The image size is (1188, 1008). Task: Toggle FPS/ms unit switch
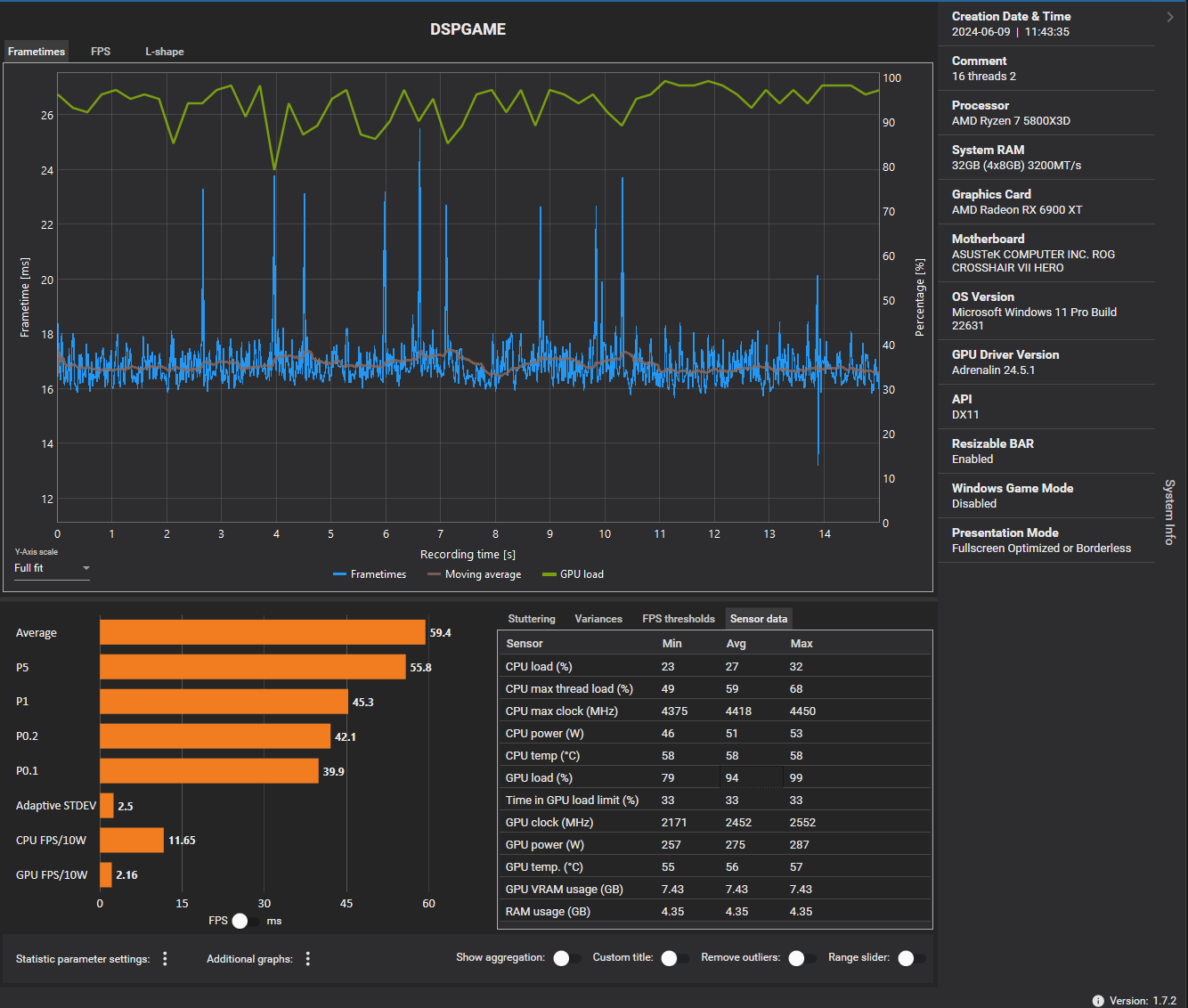pos(245,921)
